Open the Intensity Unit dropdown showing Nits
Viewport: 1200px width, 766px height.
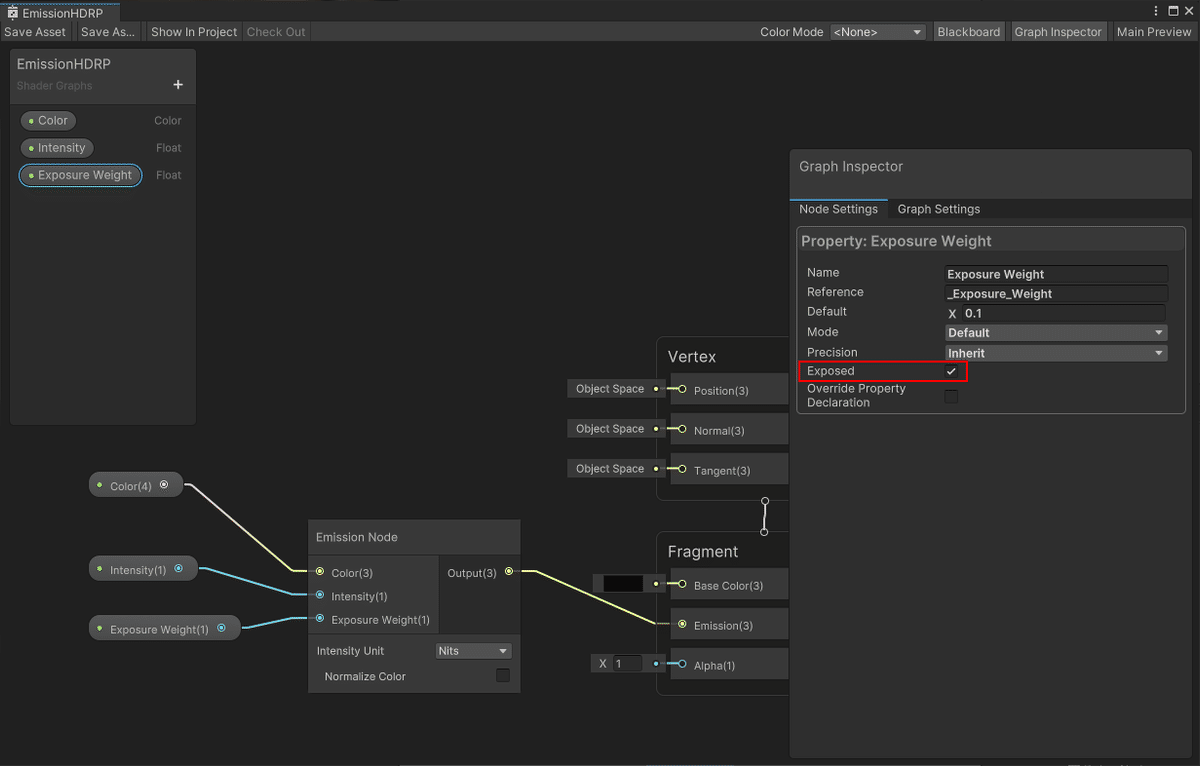point(473,651)
